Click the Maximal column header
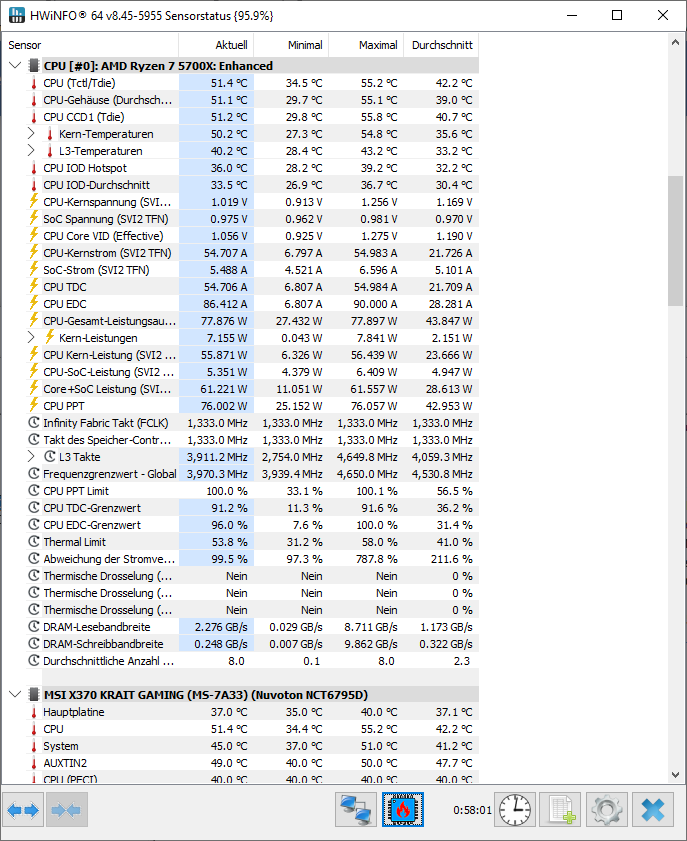This screenshot has width=687, height=841. tap(366, 45)
